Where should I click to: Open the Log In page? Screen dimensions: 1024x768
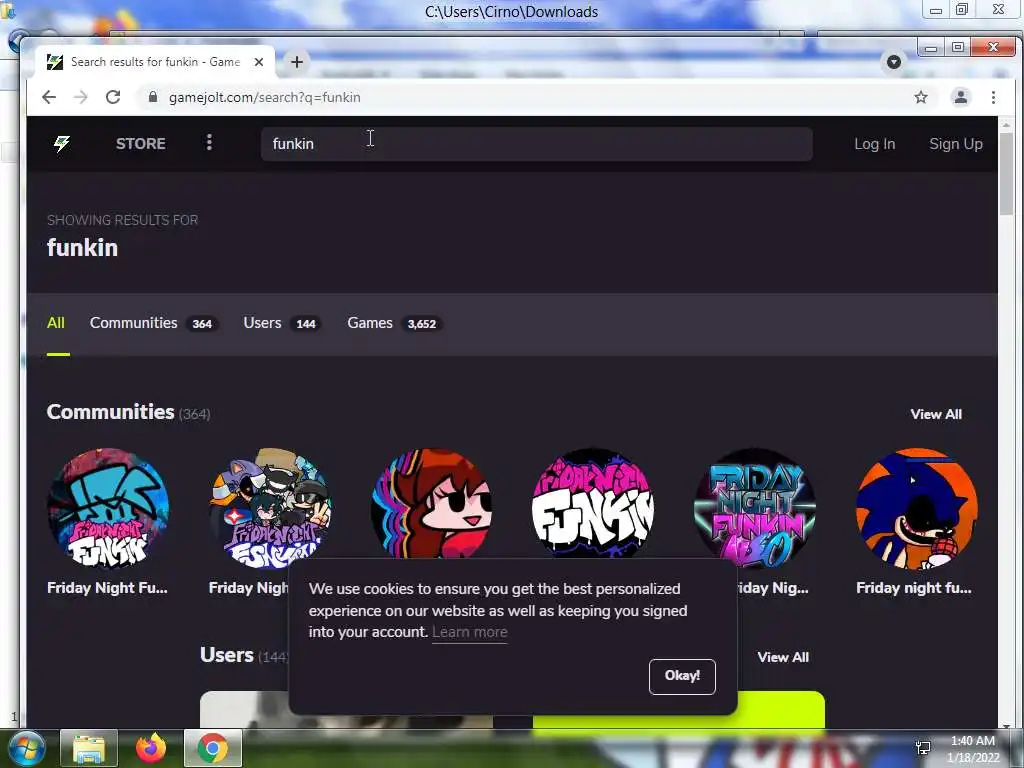coord(874,144)
